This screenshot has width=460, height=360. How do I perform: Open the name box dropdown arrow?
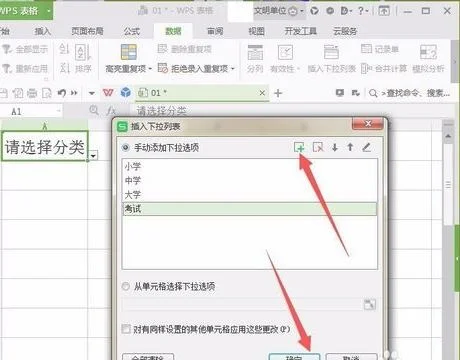[58, 110]
